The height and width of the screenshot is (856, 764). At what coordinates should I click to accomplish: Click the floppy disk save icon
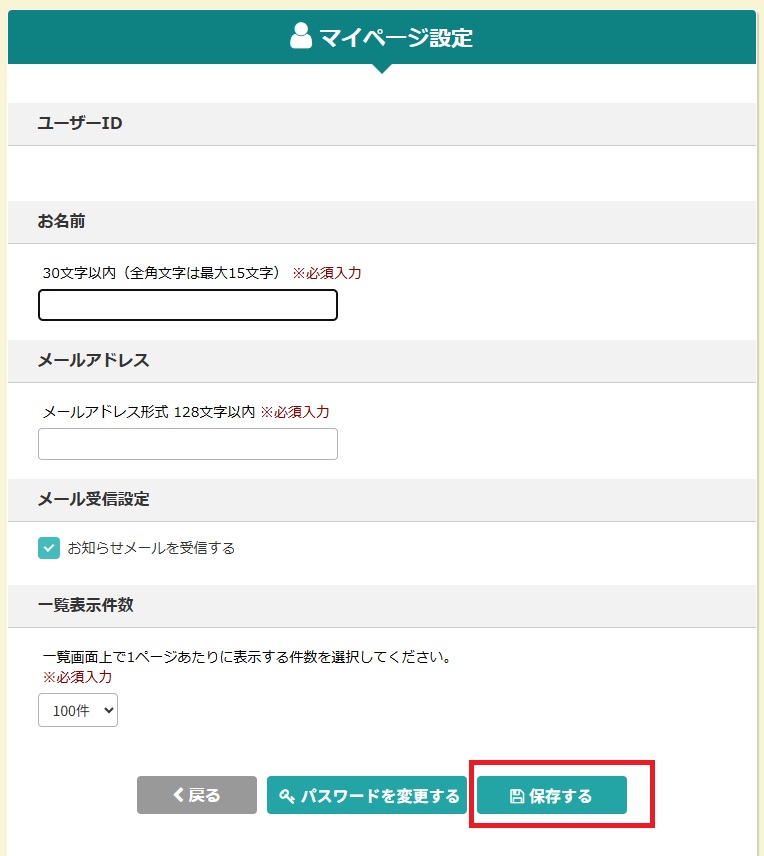pos(517,796)
